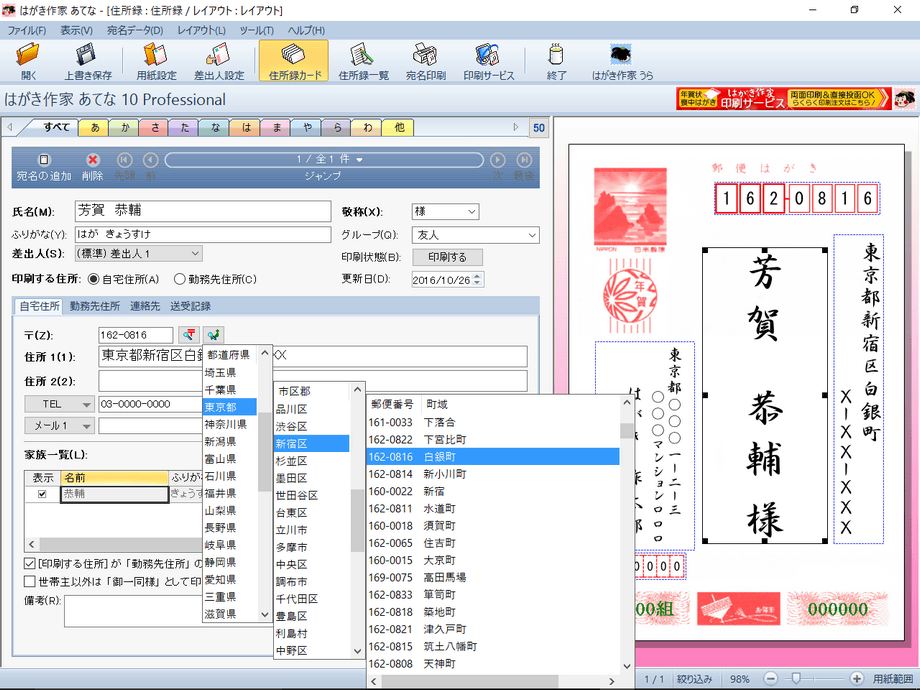The height and width of the screenshot is (690, 920).
Task: Click the zoom in plus icon
Action: tap(856, 679)
